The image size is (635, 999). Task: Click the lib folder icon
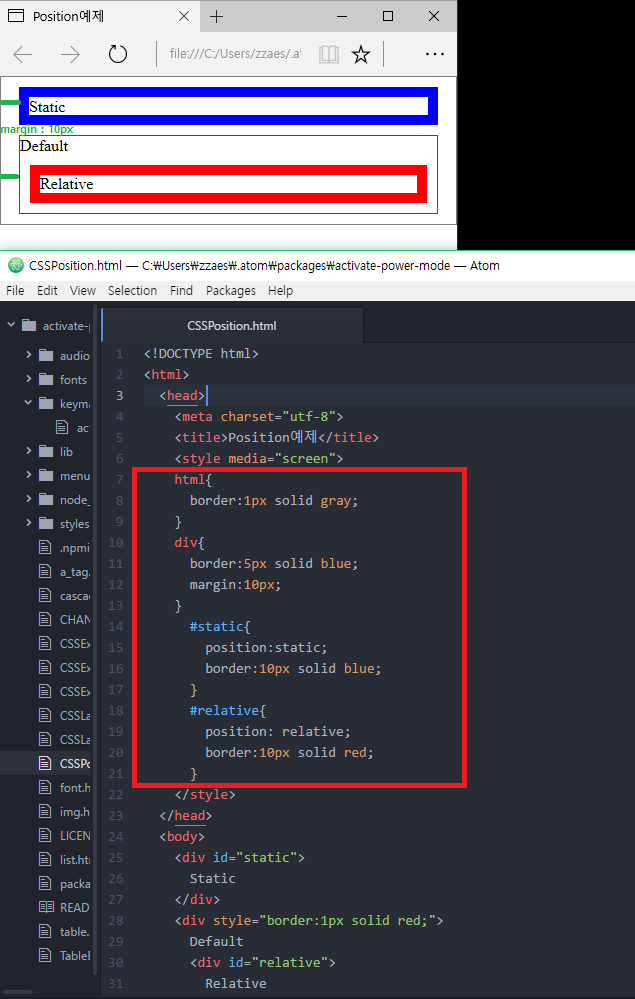click(46, 451)
